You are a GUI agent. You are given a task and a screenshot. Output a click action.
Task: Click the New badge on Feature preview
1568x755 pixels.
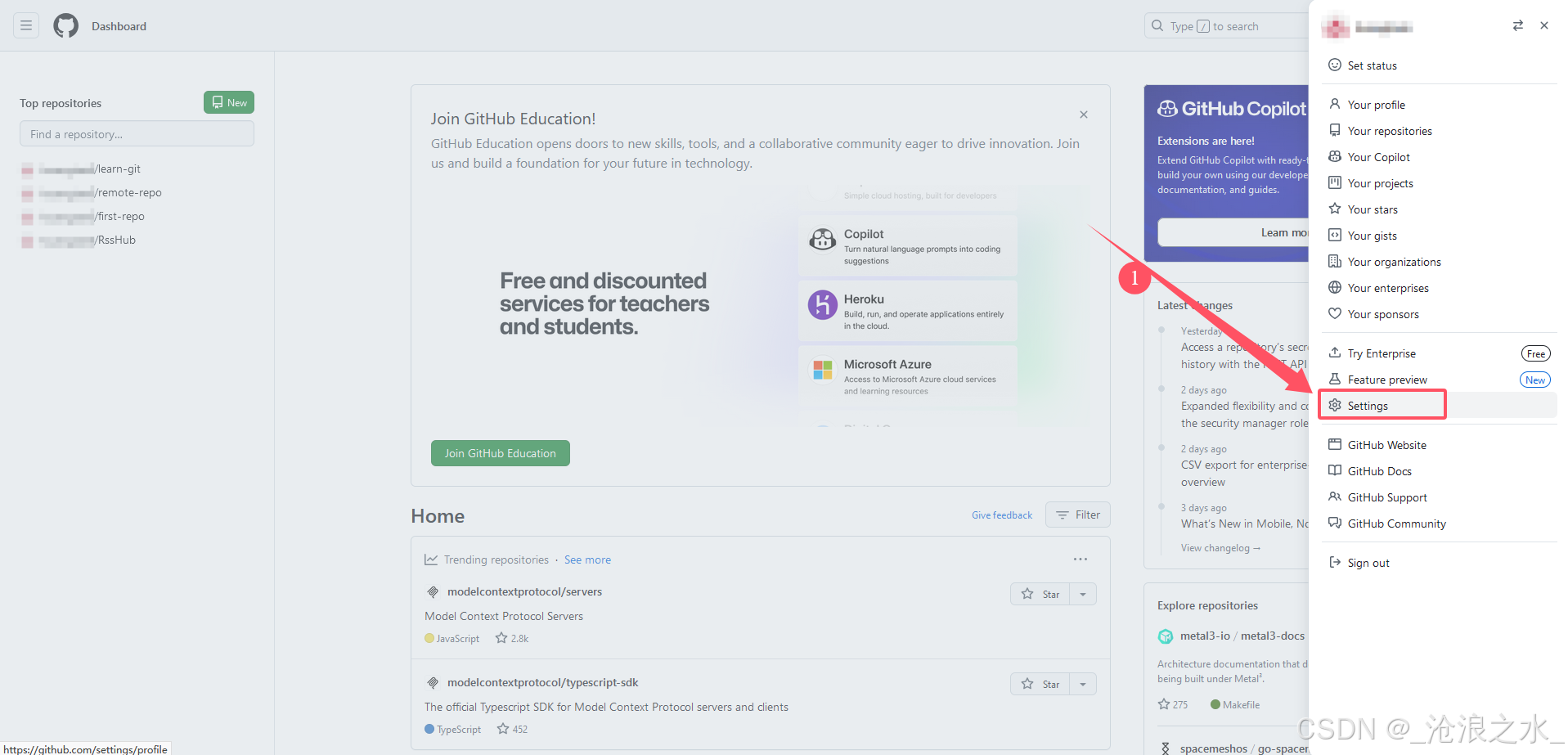1535,380
